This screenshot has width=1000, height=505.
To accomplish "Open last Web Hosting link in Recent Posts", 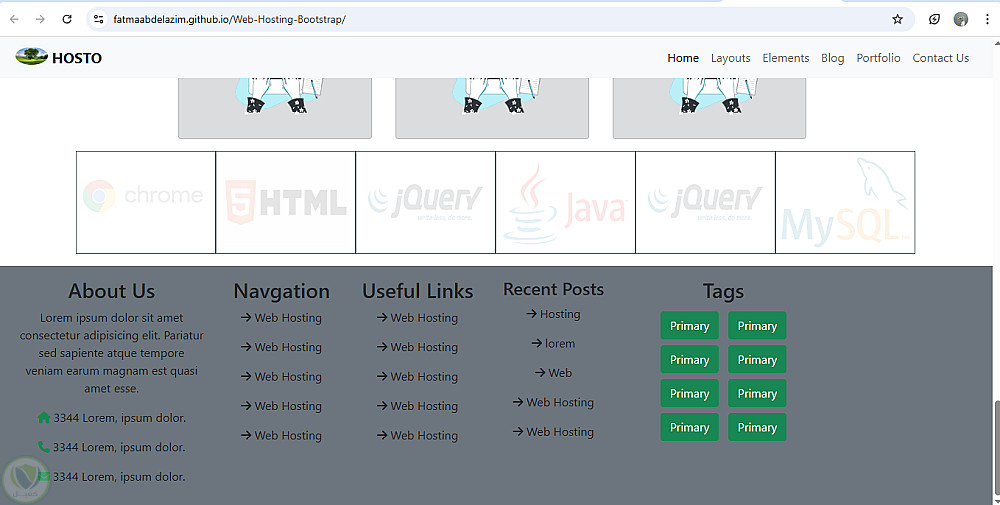I will click(553, 432).
